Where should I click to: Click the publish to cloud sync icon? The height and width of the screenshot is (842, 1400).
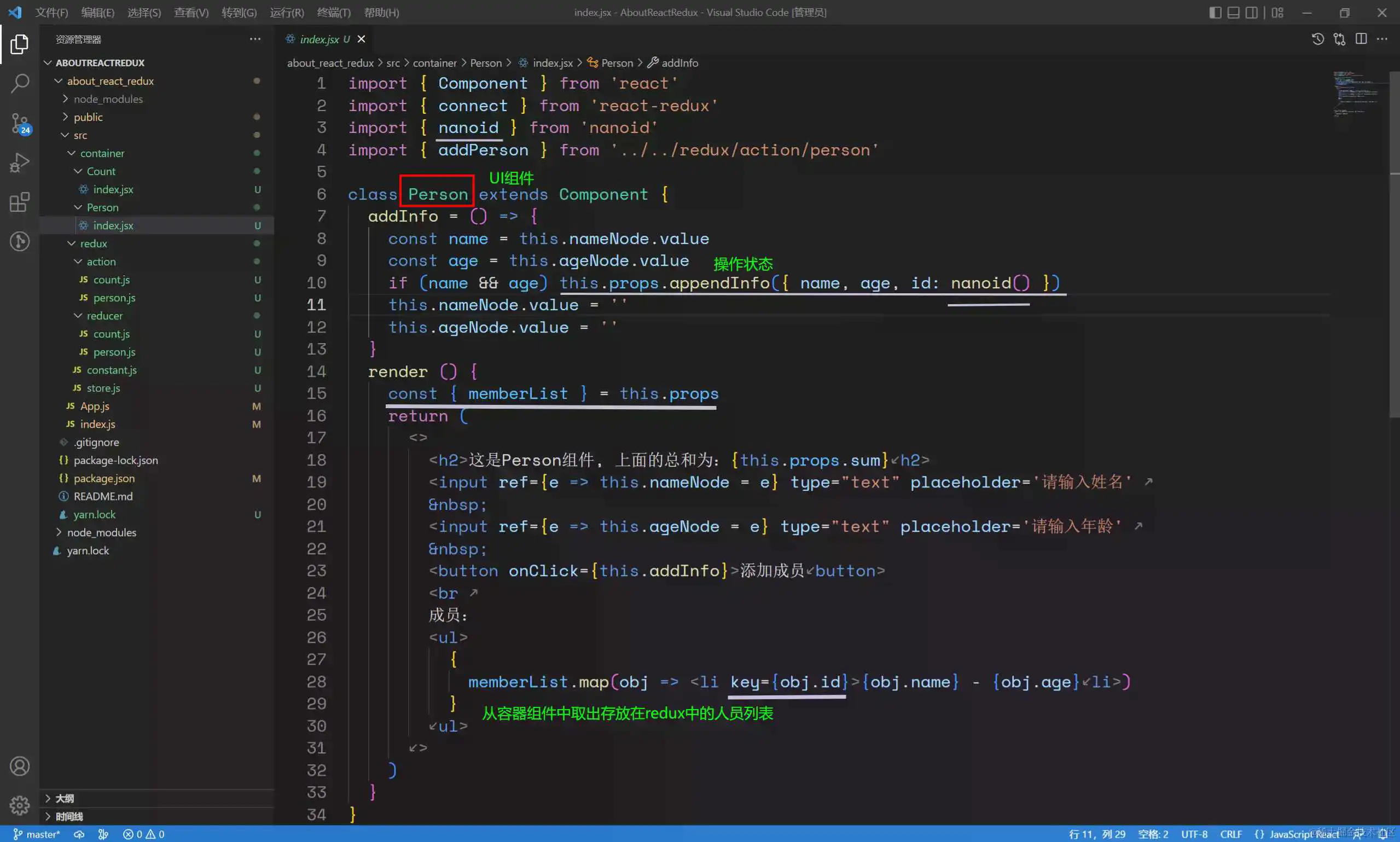coord(79,834)
